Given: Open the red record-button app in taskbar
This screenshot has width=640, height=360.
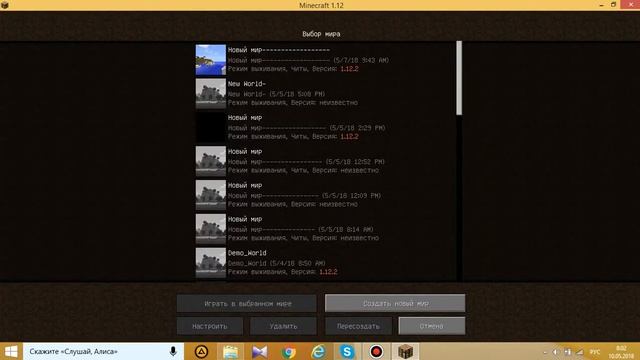Looking at the screenshot, I should click(x=376, y=351).
